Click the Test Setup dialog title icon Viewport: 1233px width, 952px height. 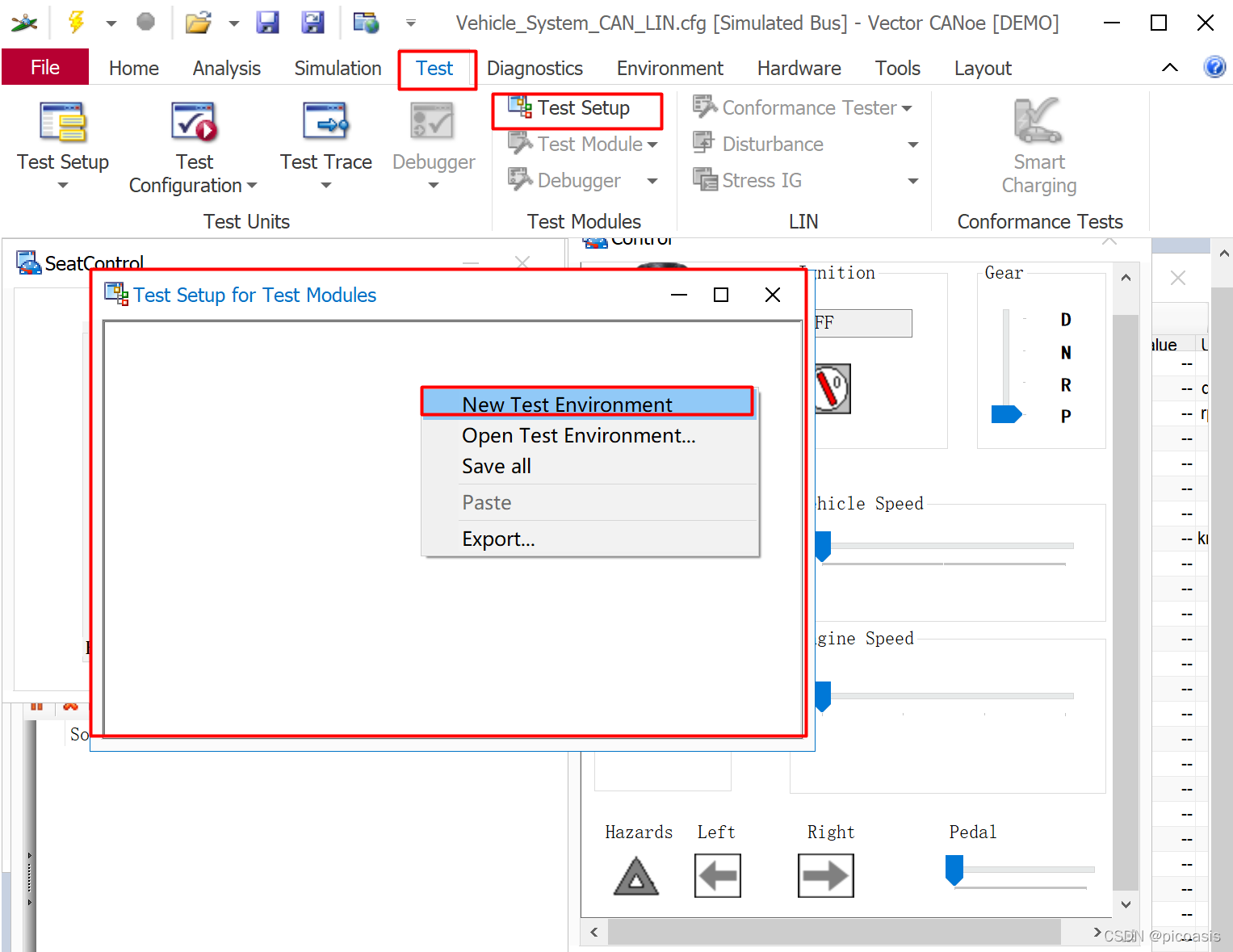click(x=116, y=295)
